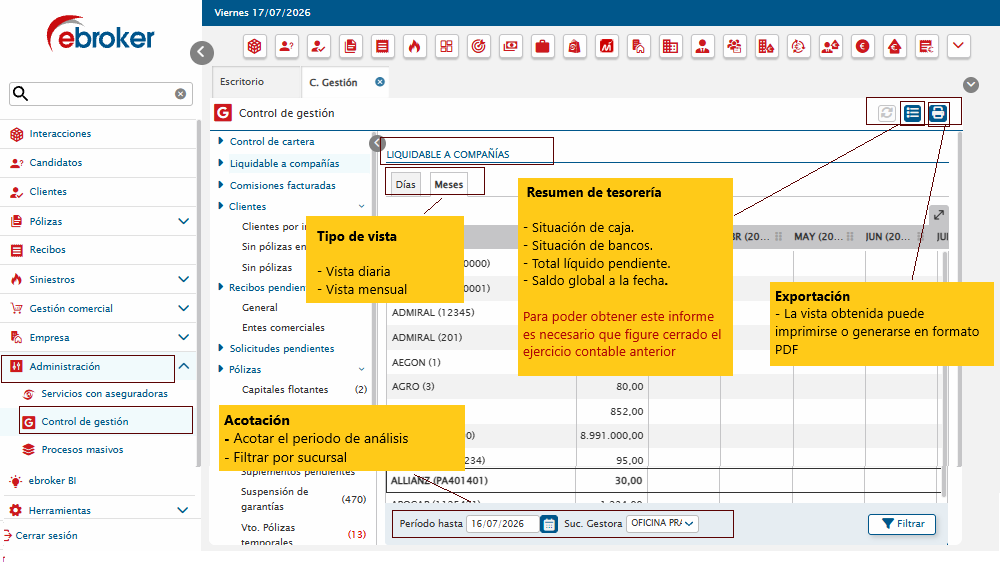The width and height of the screenshot is (1000, 562).
Task: Open Siniestros flame icon in top toolbar
Action: click(415, 47)
